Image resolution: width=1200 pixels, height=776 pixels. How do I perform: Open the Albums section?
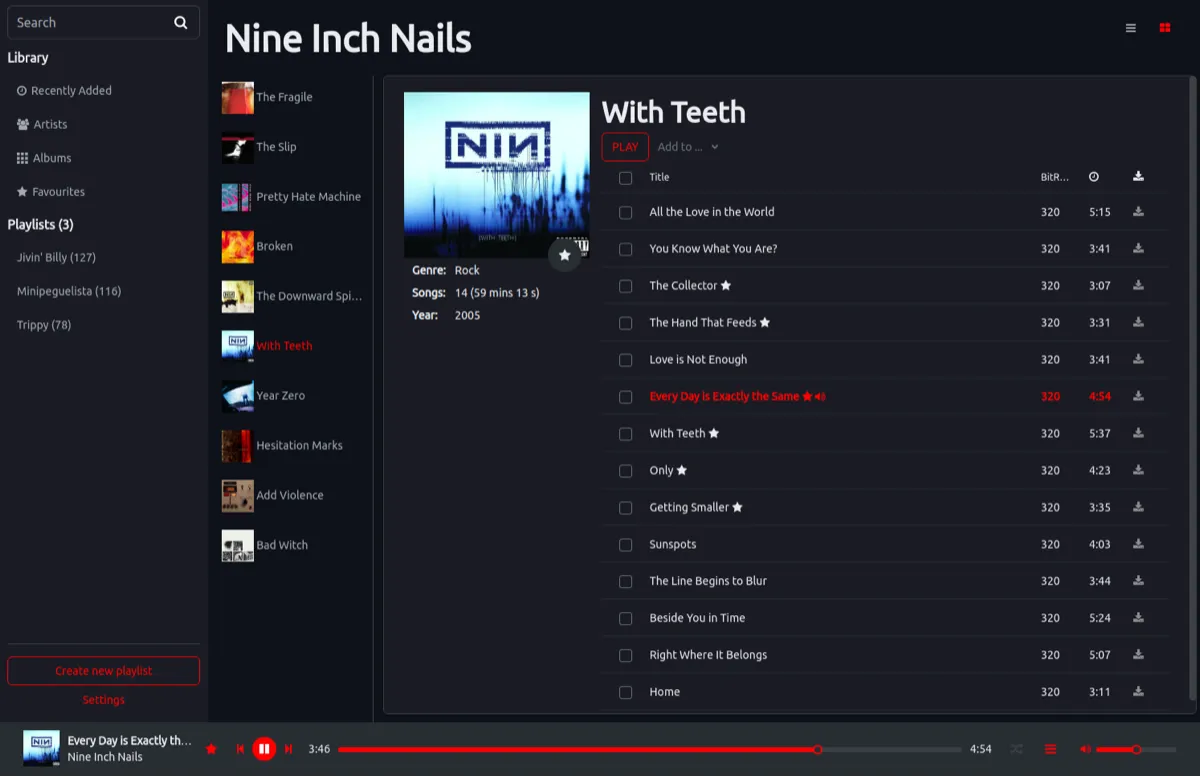50,157
